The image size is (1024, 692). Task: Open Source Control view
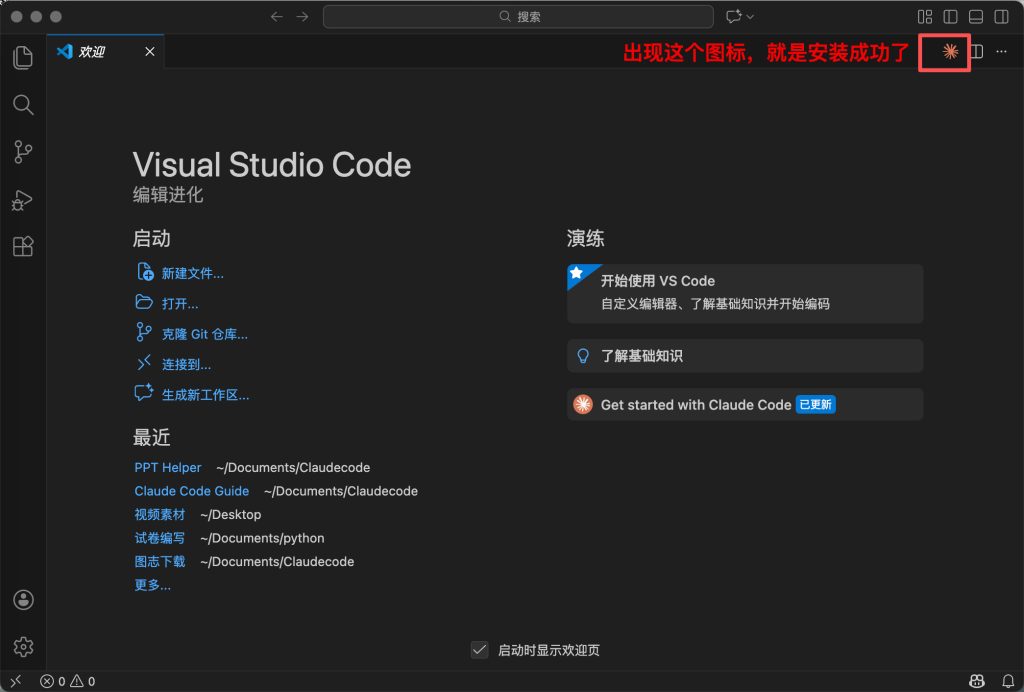pos(22,152)
